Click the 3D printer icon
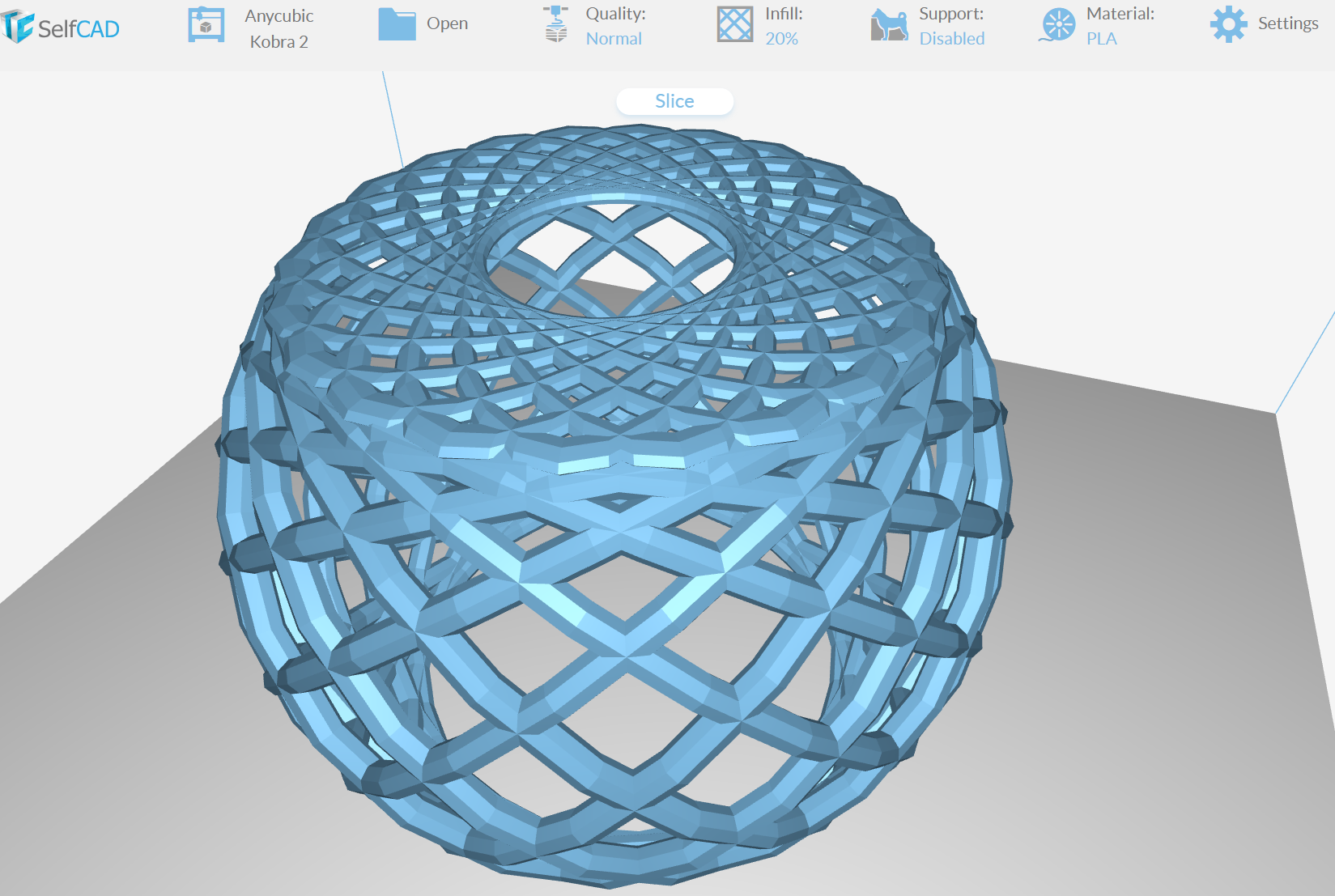 click(x=206, y=25)
